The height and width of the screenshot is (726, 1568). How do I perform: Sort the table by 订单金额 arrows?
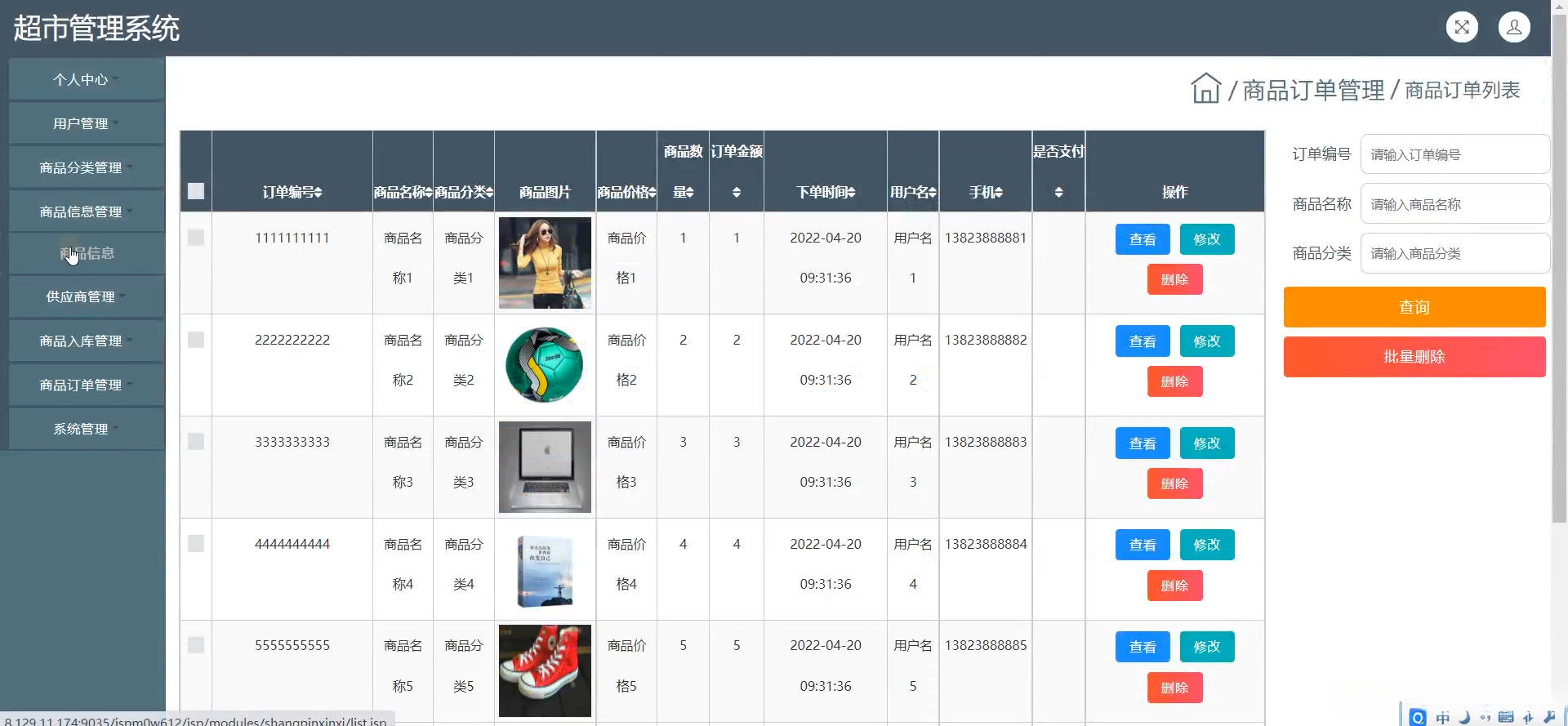737,193
